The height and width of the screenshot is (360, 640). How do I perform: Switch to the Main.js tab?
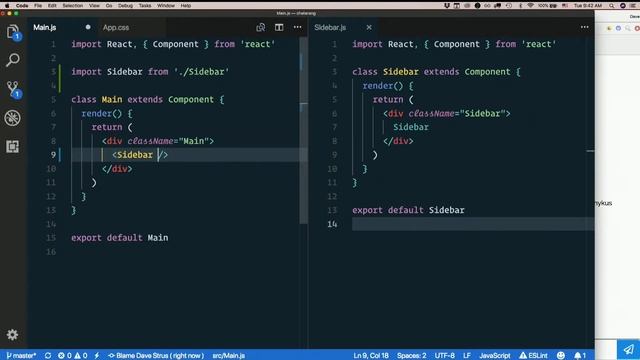[x=45, y=27]
